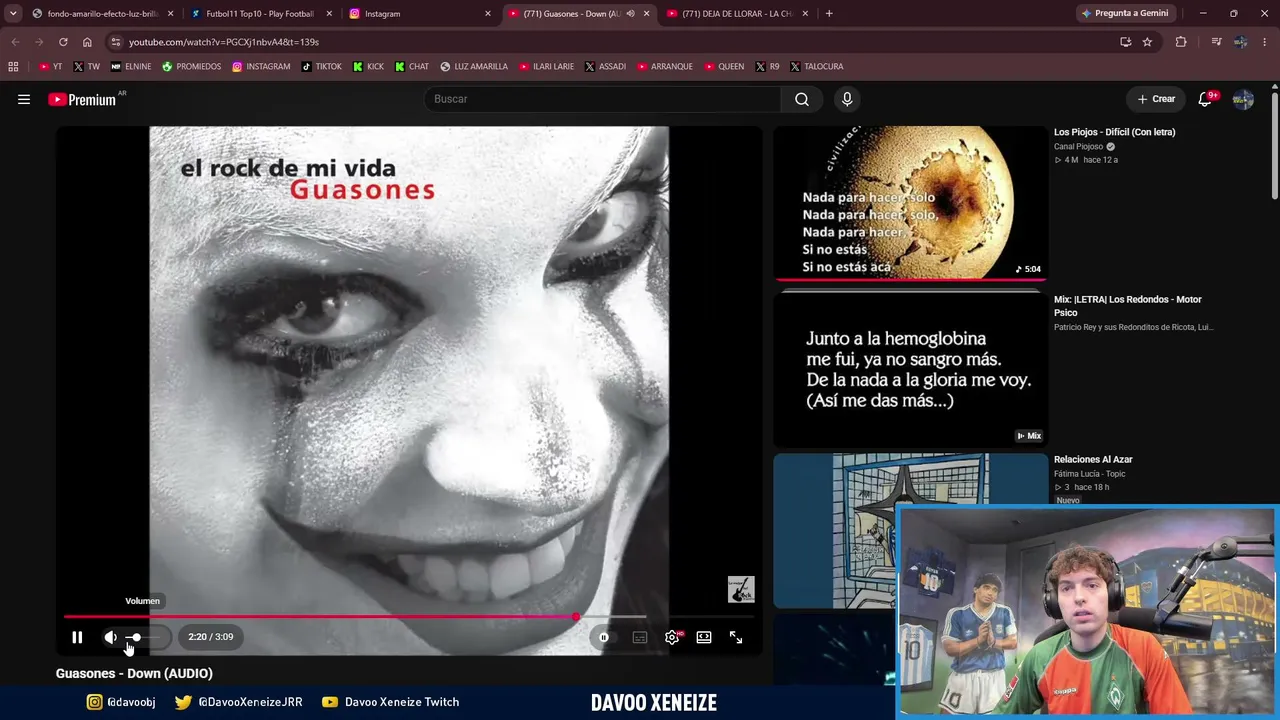Adjust the volume slider handle

[x=135, y=637]
